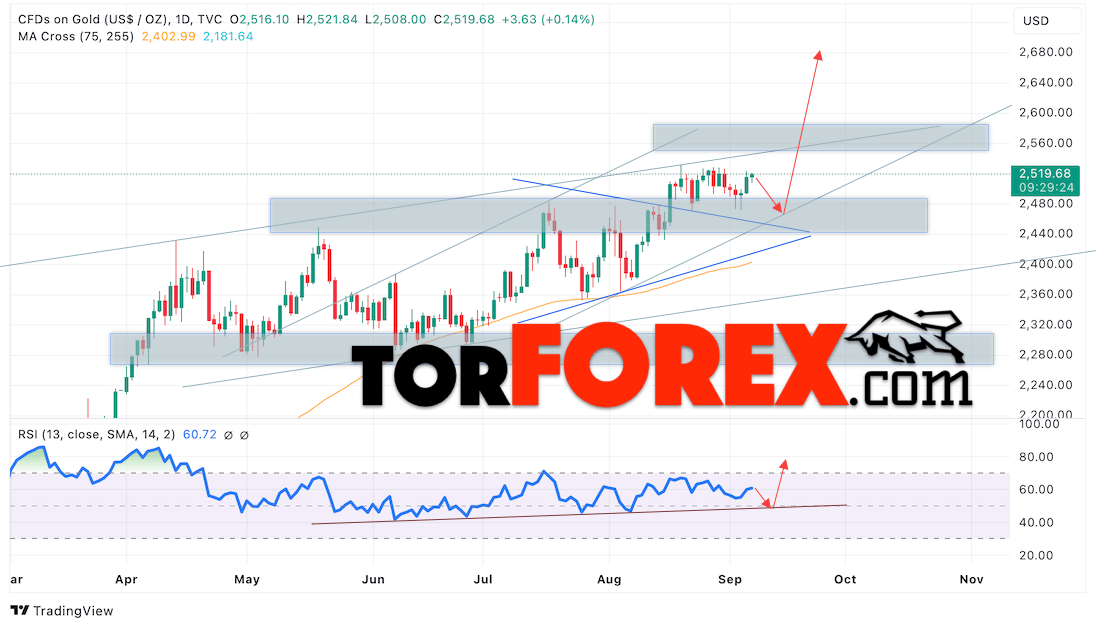The height and width of the screenshot is (628, 1096).
Task: Select the RSI (13, close, SMA, 14, 2) label
Action: [96, 435]
